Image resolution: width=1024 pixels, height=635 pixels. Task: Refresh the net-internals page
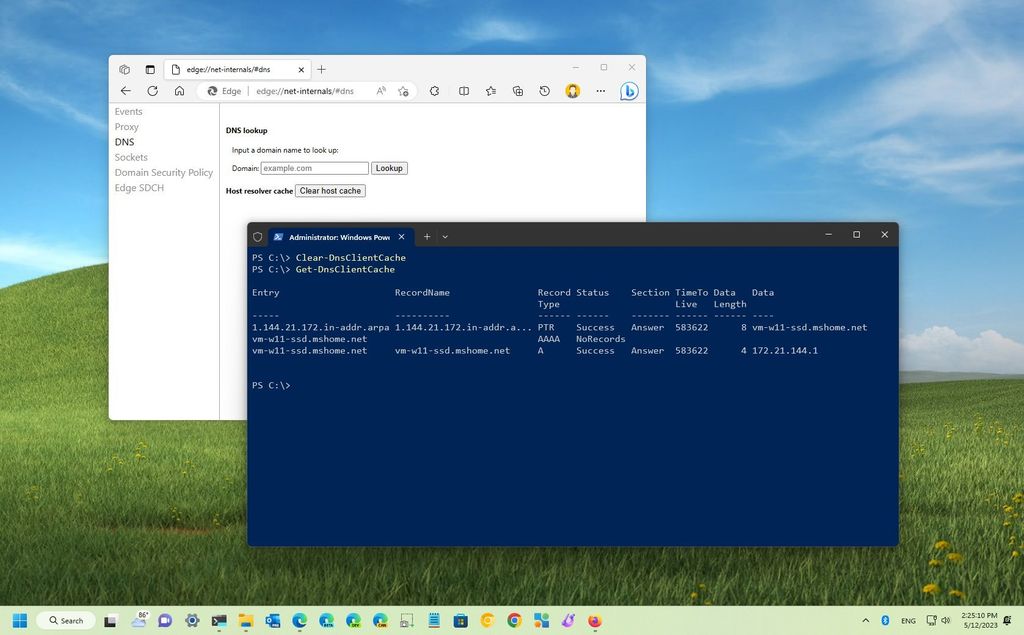click(x=152, y=91)
